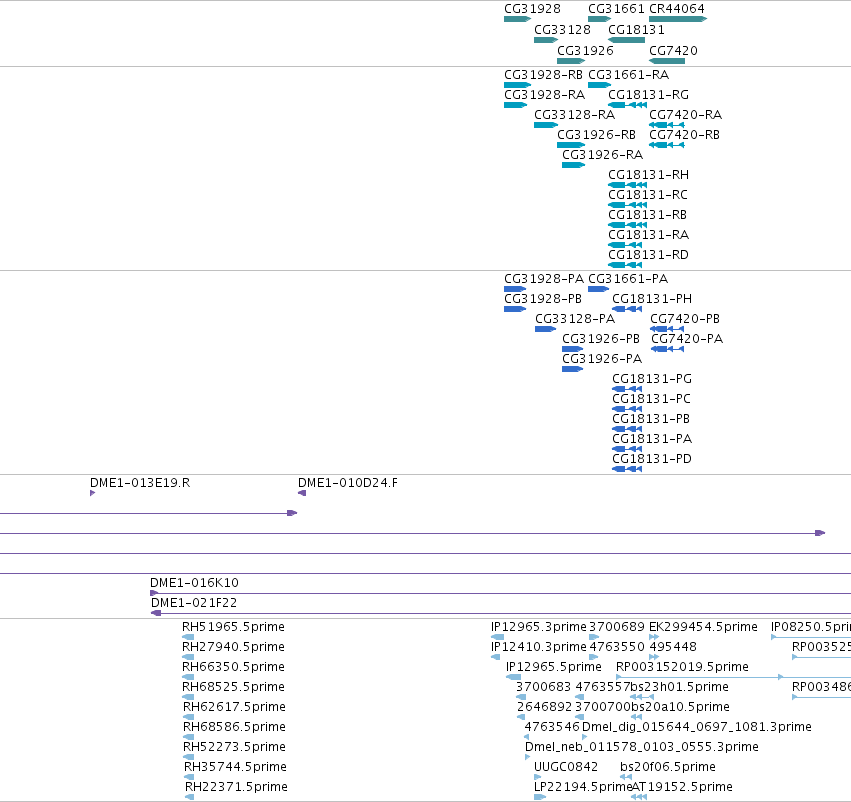Select protein CG33128-PA
The image size is (851, 802).
point(545,329)
